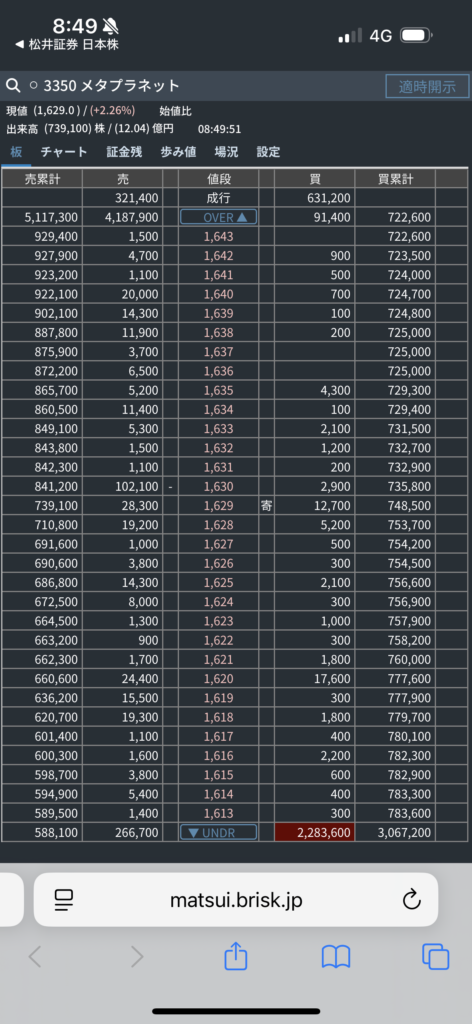
Task: Expand the UNDR price range
Action: pyautogui.click(x=218, y=833)
